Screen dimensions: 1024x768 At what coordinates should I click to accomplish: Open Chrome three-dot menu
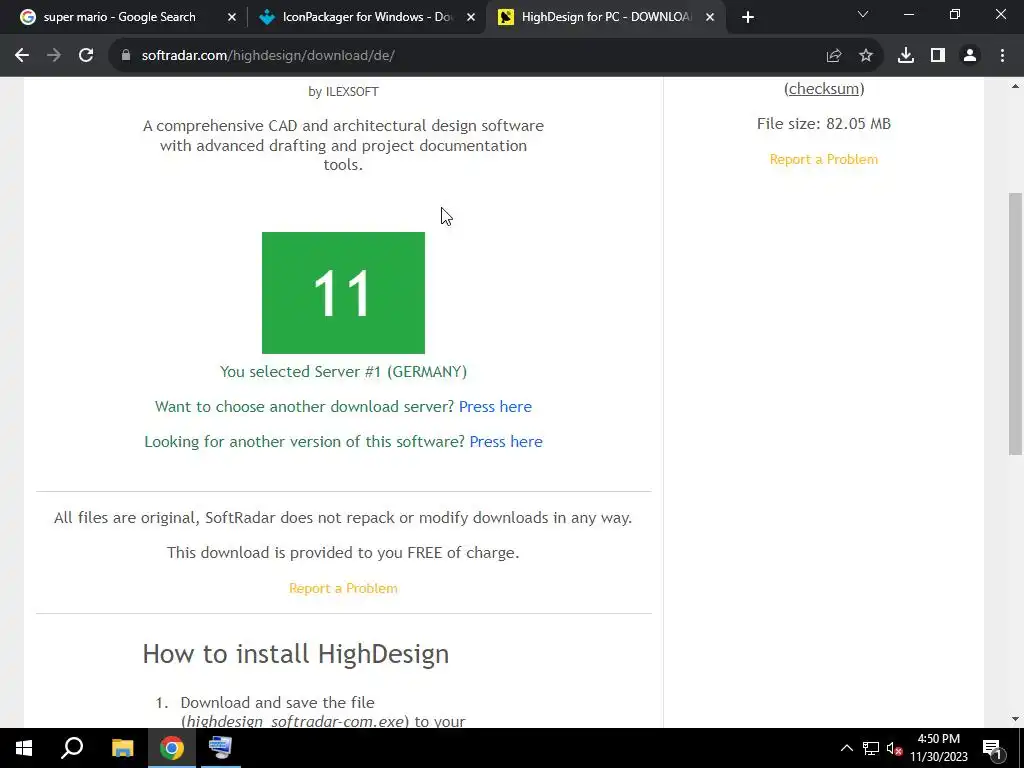[x=1002, y=56]
